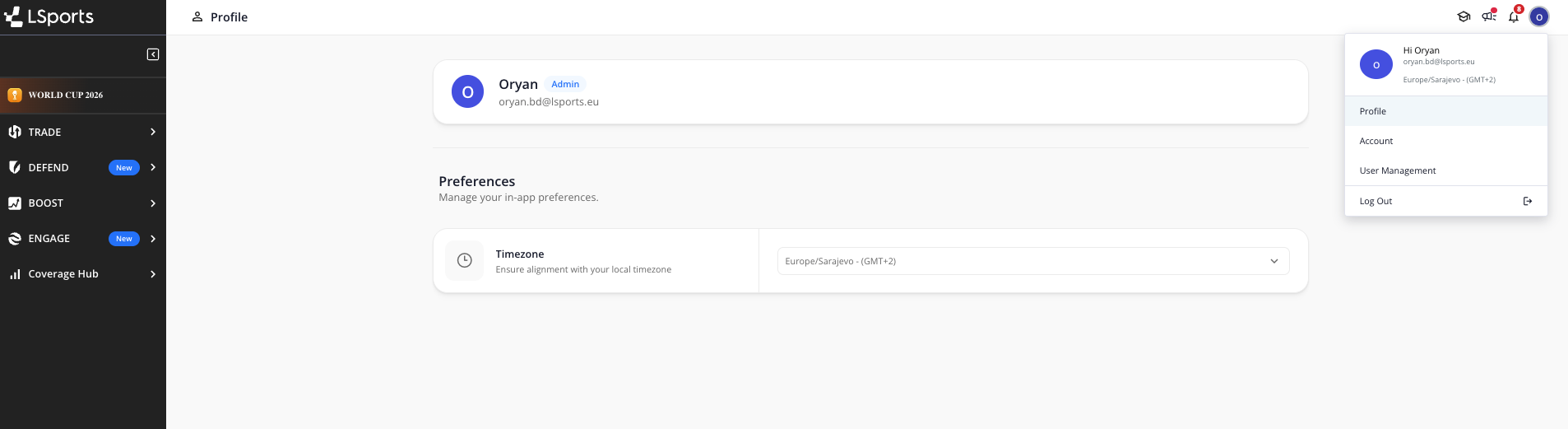The width and height of the screenshot is (1568, 429).
Task: Open the Timezone dropdown
Action: point(1033,261)
